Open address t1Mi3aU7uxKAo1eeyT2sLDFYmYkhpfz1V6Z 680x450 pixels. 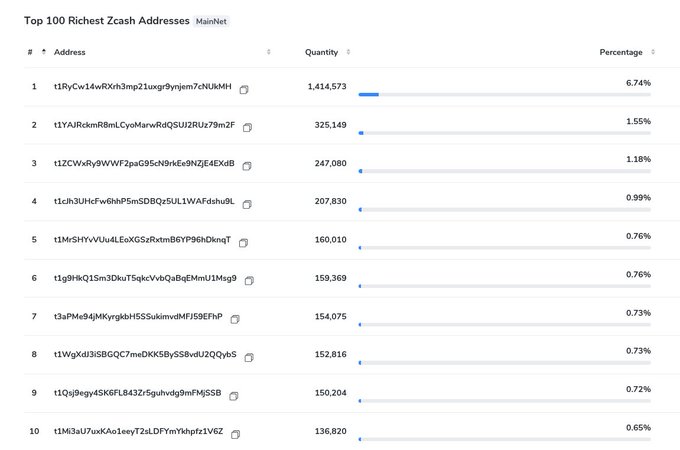coord(138,431)
